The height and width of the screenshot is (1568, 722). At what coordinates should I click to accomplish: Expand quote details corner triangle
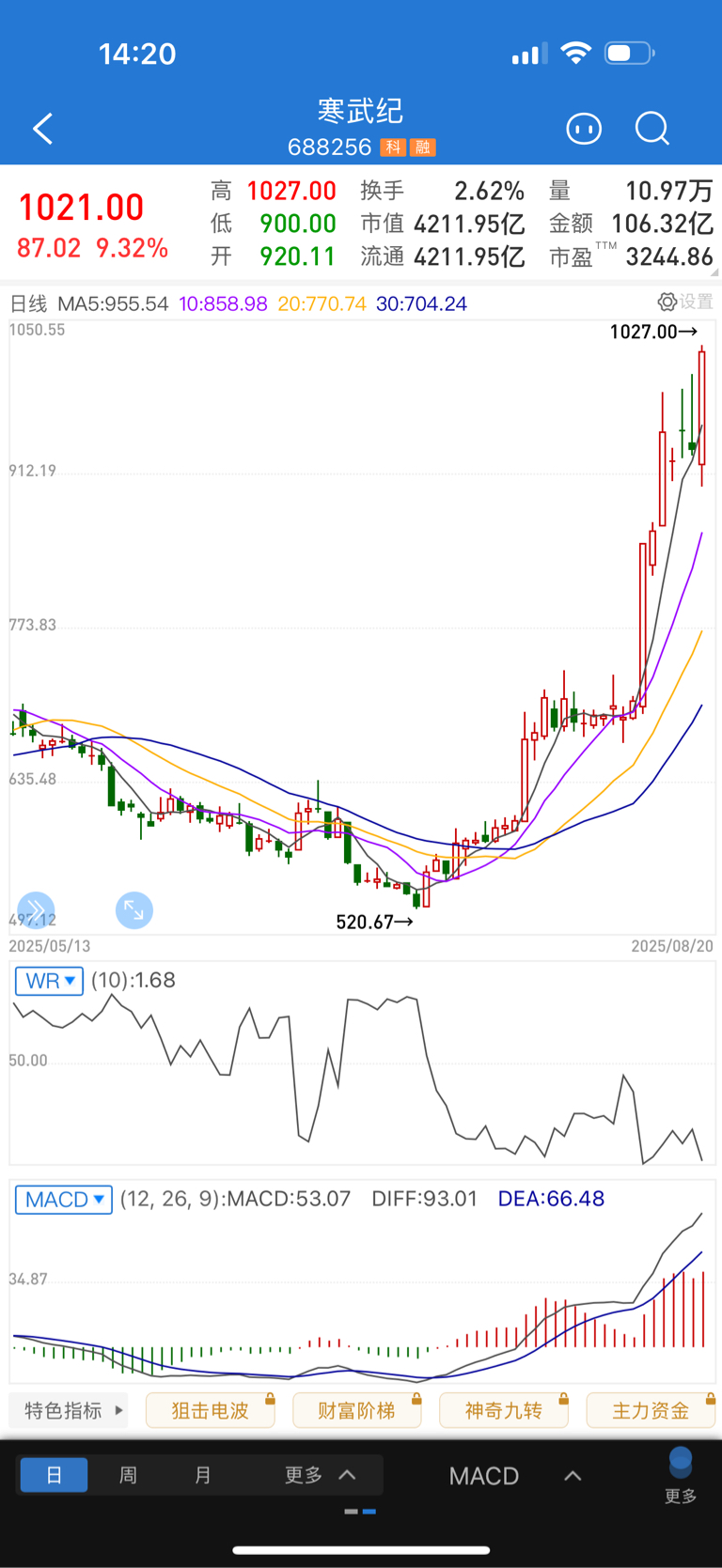point(715,272)
